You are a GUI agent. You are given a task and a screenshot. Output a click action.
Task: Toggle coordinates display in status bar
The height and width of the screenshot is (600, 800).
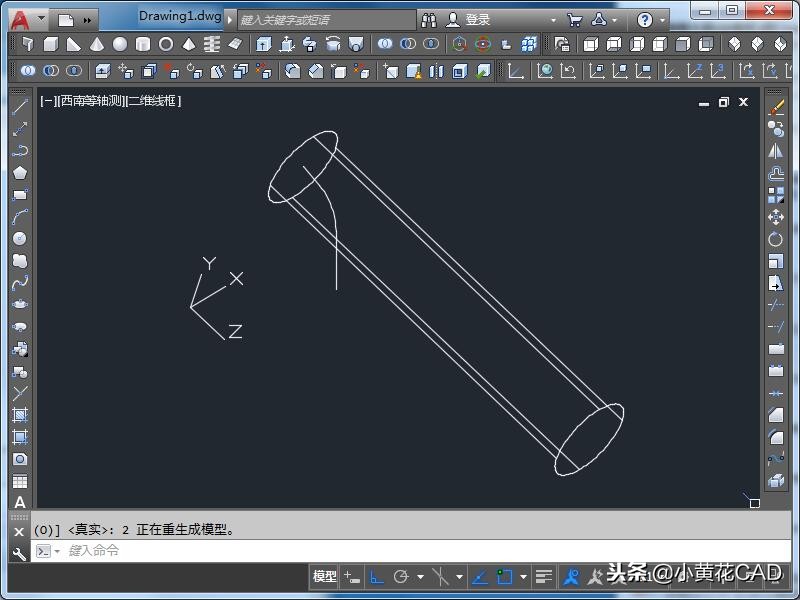pyautogui.click(x=352, y=577)
